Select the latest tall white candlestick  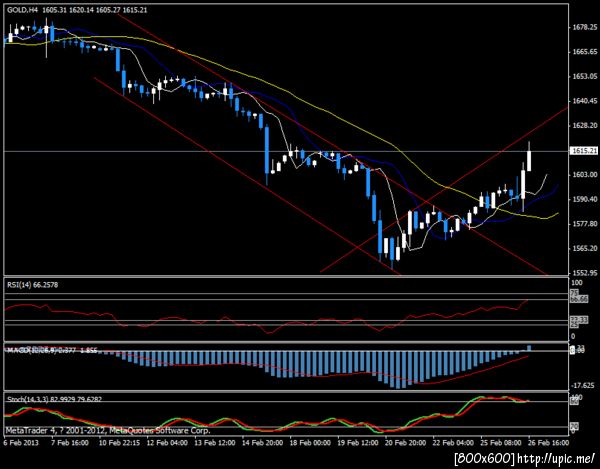pos(529,161)
